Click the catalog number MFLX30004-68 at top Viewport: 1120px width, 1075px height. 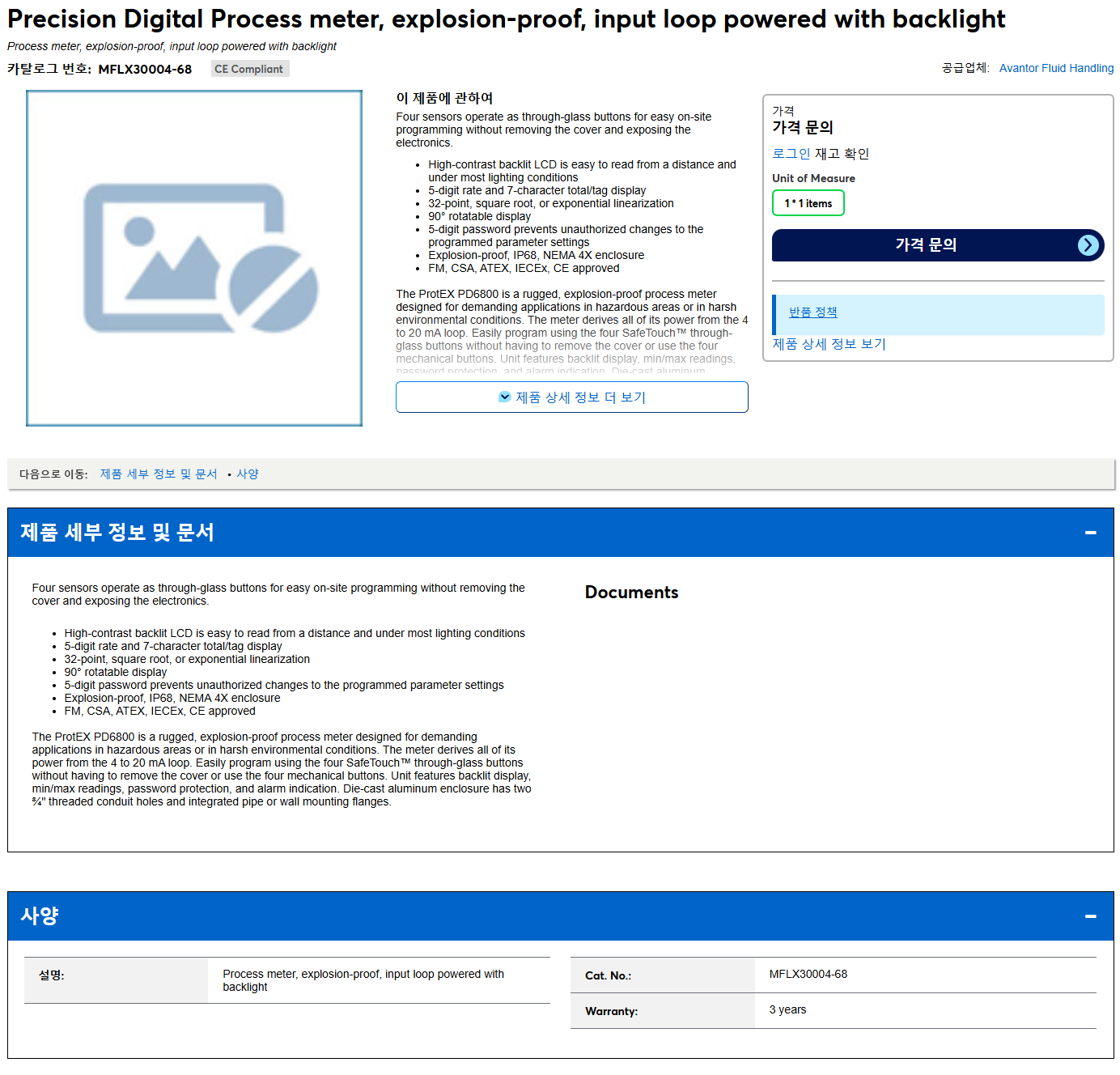(x=145, y=70)
